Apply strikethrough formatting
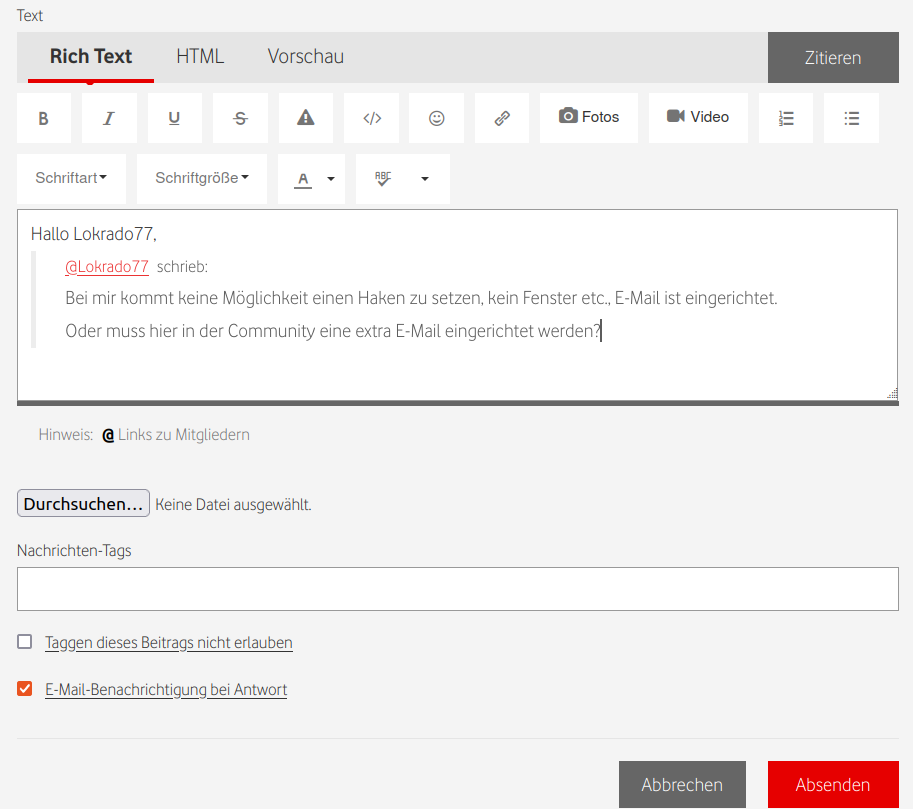Viewport: 913px width, 809px height. [240, 118]
